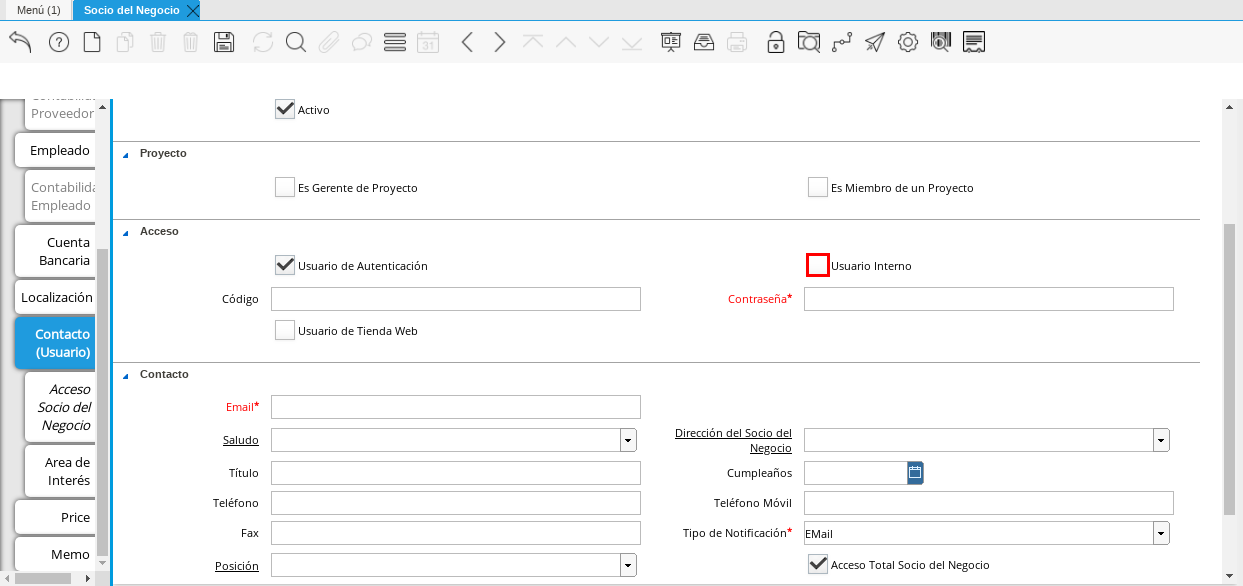1243x586 pixels.
Task: Switch to the Menú (1) tab
Action: click(39, 10)
